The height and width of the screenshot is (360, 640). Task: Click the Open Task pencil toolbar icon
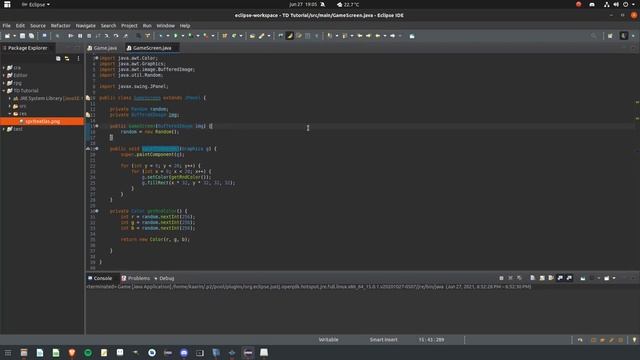click(x=262, y=36)
